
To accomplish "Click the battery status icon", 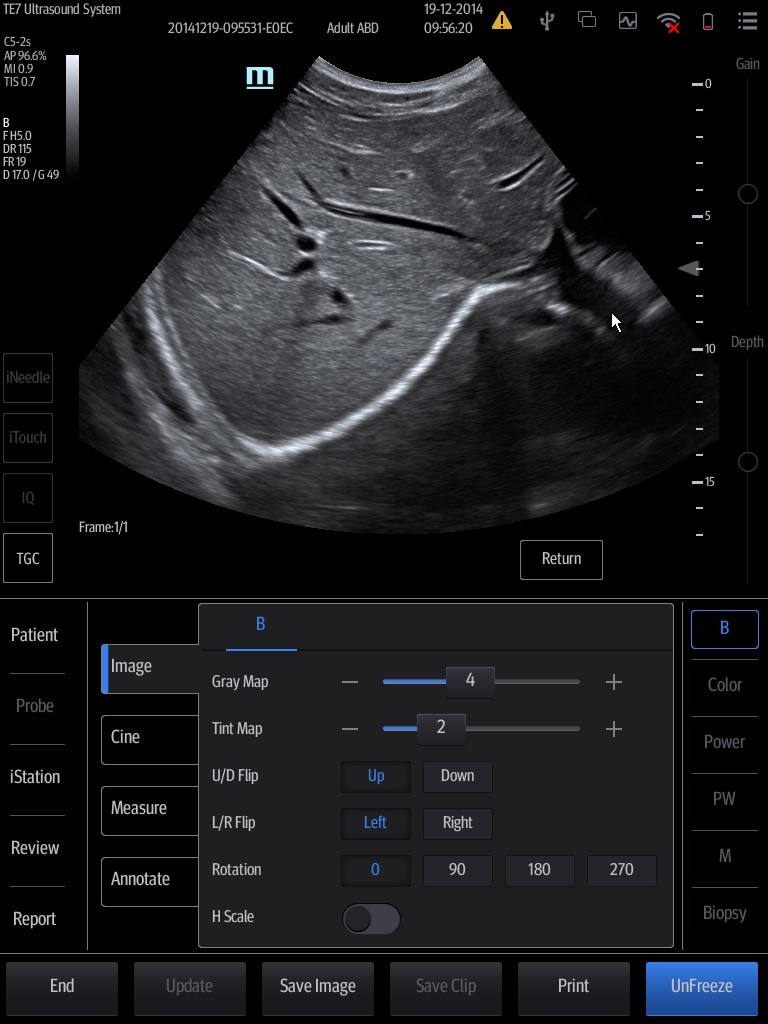I will coord(708,21).
